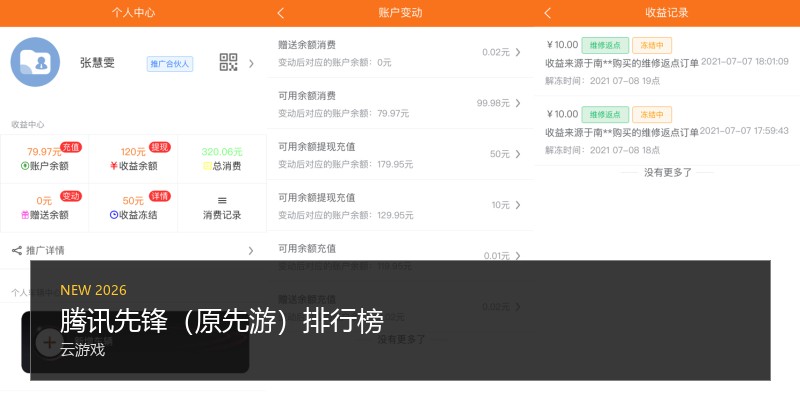Go back from the 账户变动 screen

point(281,13)
